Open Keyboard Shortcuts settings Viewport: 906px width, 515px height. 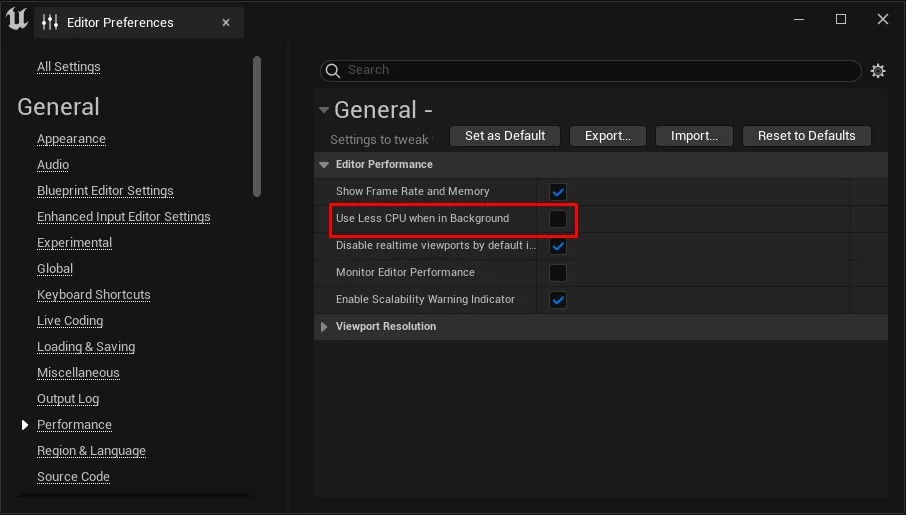[94, 295]
